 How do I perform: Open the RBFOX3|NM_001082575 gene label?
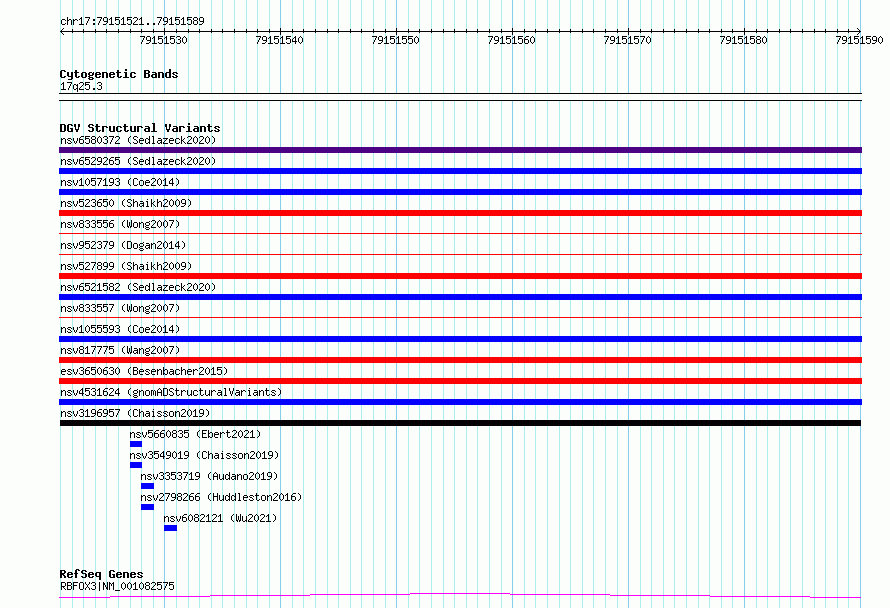pos(117,586)
